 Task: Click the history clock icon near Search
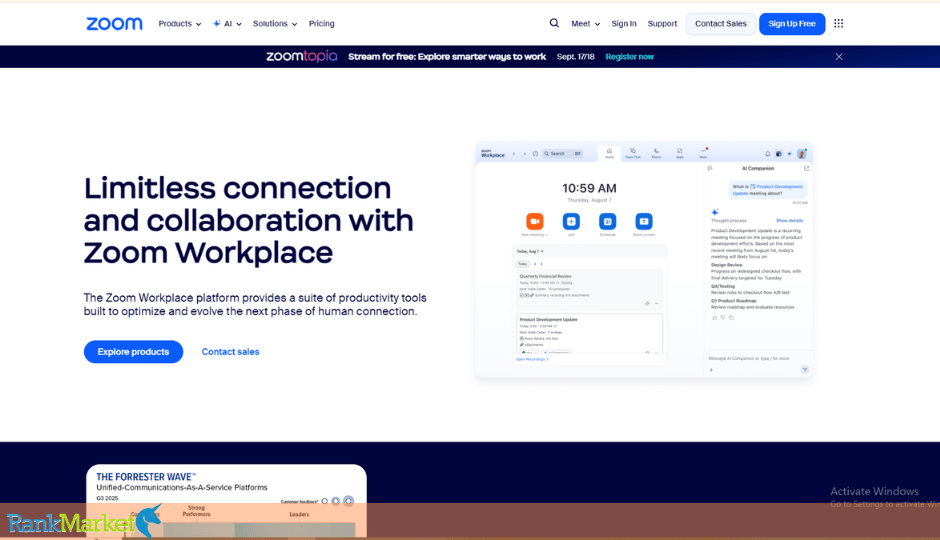tap(535, 154)
